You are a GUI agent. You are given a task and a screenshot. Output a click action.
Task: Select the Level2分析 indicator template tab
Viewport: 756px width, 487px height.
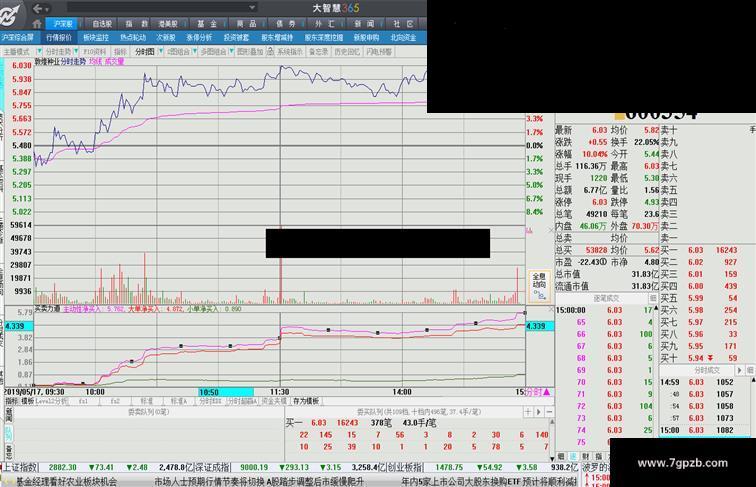[51, 401]
